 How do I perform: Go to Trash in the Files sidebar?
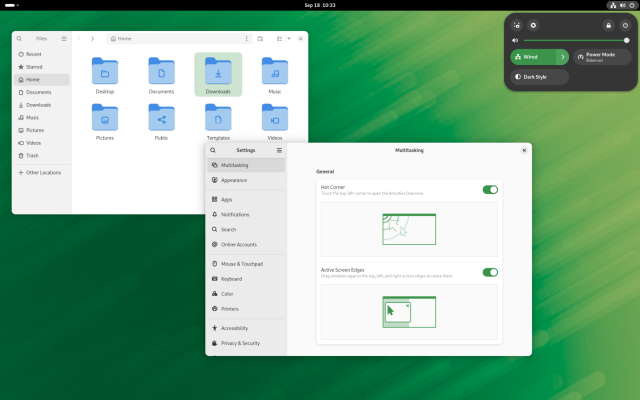pos(33,155)
